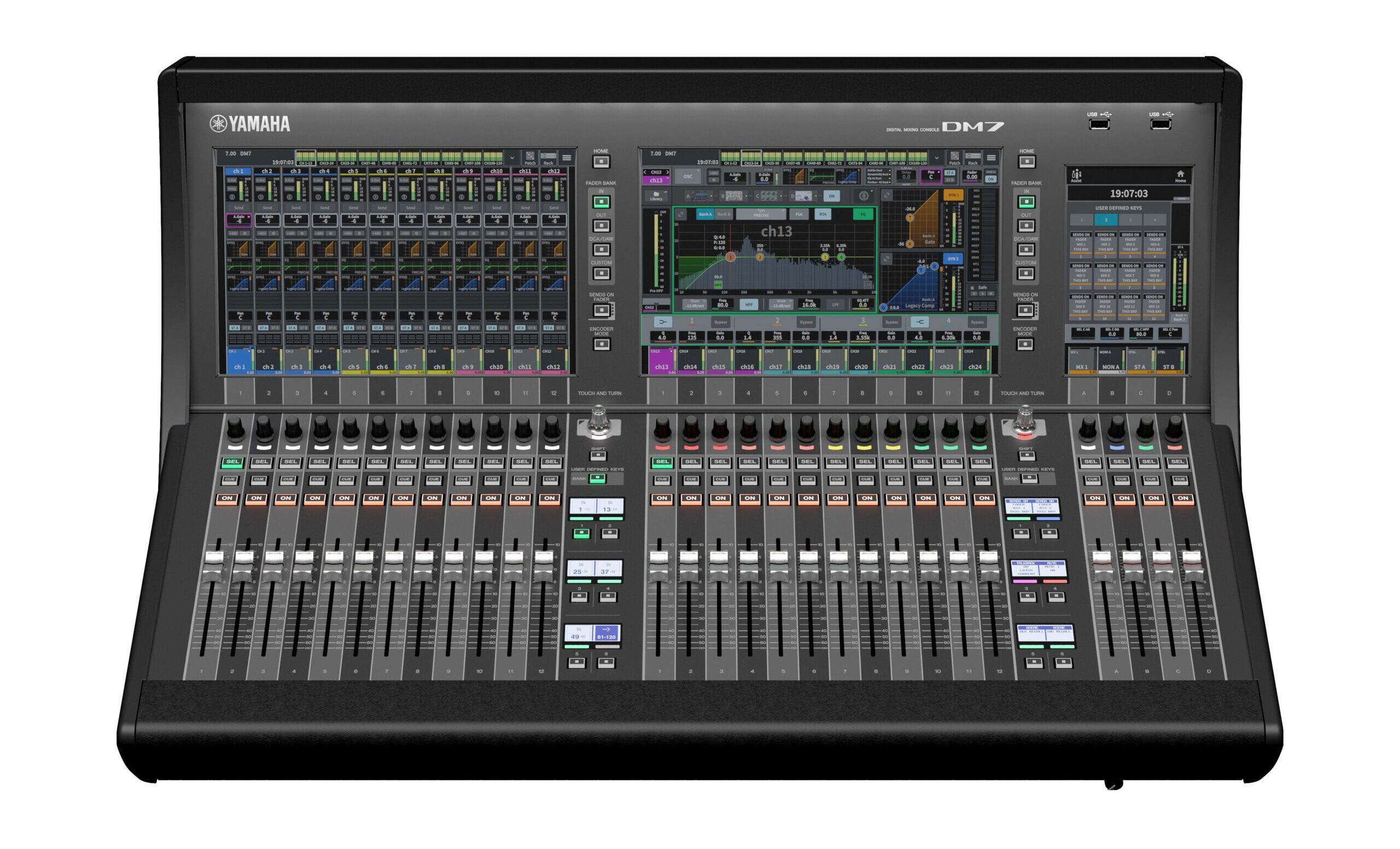The height and width of the screenshot is (849, 1400).
Task: Open HPF Slope dropdown
Action: point(695,305)
